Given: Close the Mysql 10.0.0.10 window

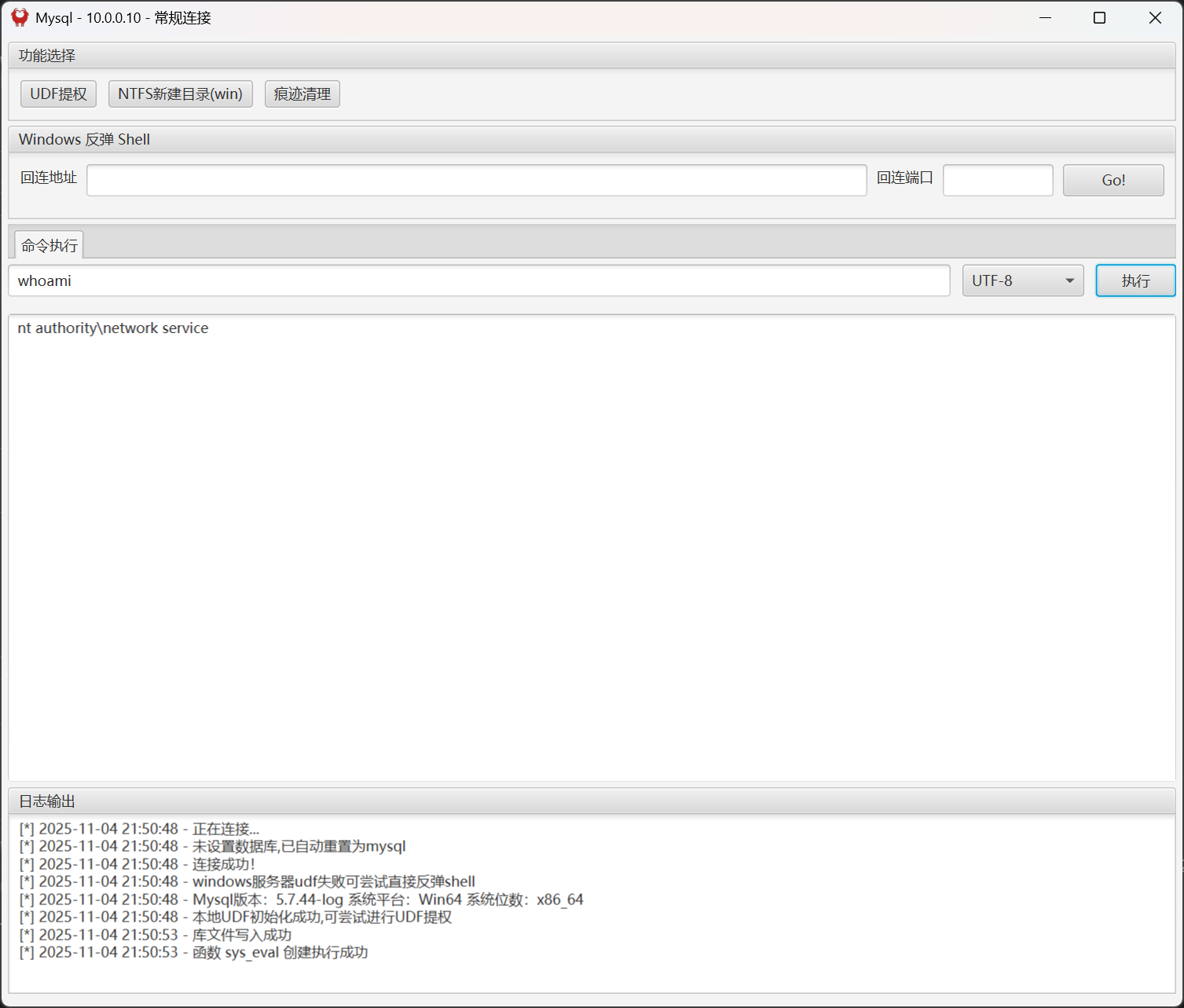Looking at the screenshot, I should pyautogui.click(x=1154, y=17).
